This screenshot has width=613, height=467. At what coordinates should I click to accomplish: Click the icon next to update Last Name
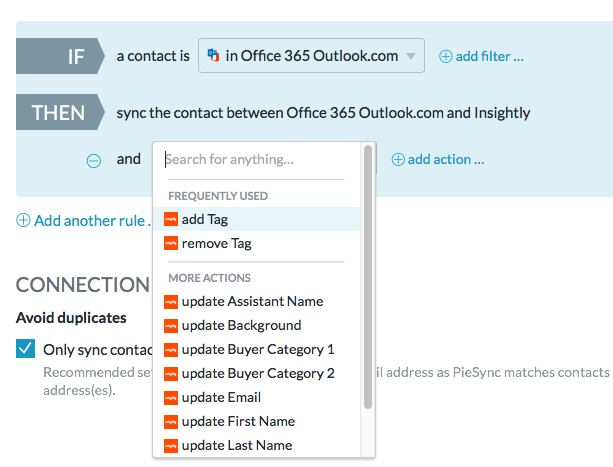(171, 446)
